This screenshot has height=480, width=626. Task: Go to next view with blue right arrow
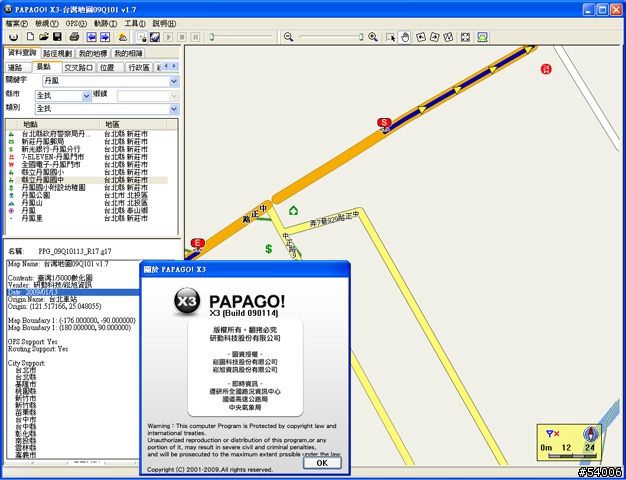pyautogui.click(x=105, y=37)
